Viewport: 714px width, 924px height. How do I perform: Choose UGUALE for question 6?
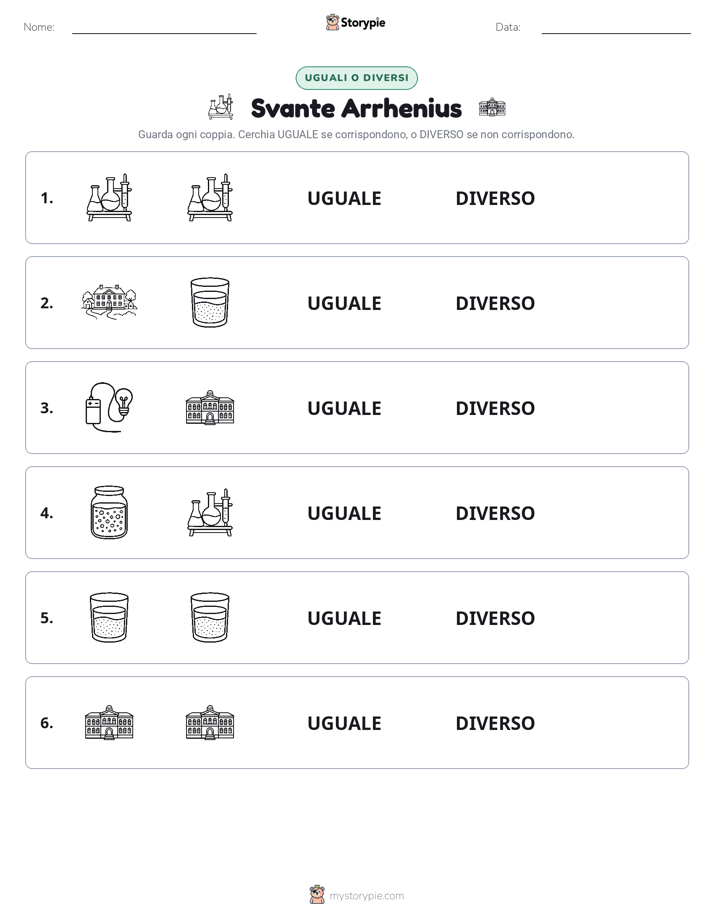coord(344,722)
